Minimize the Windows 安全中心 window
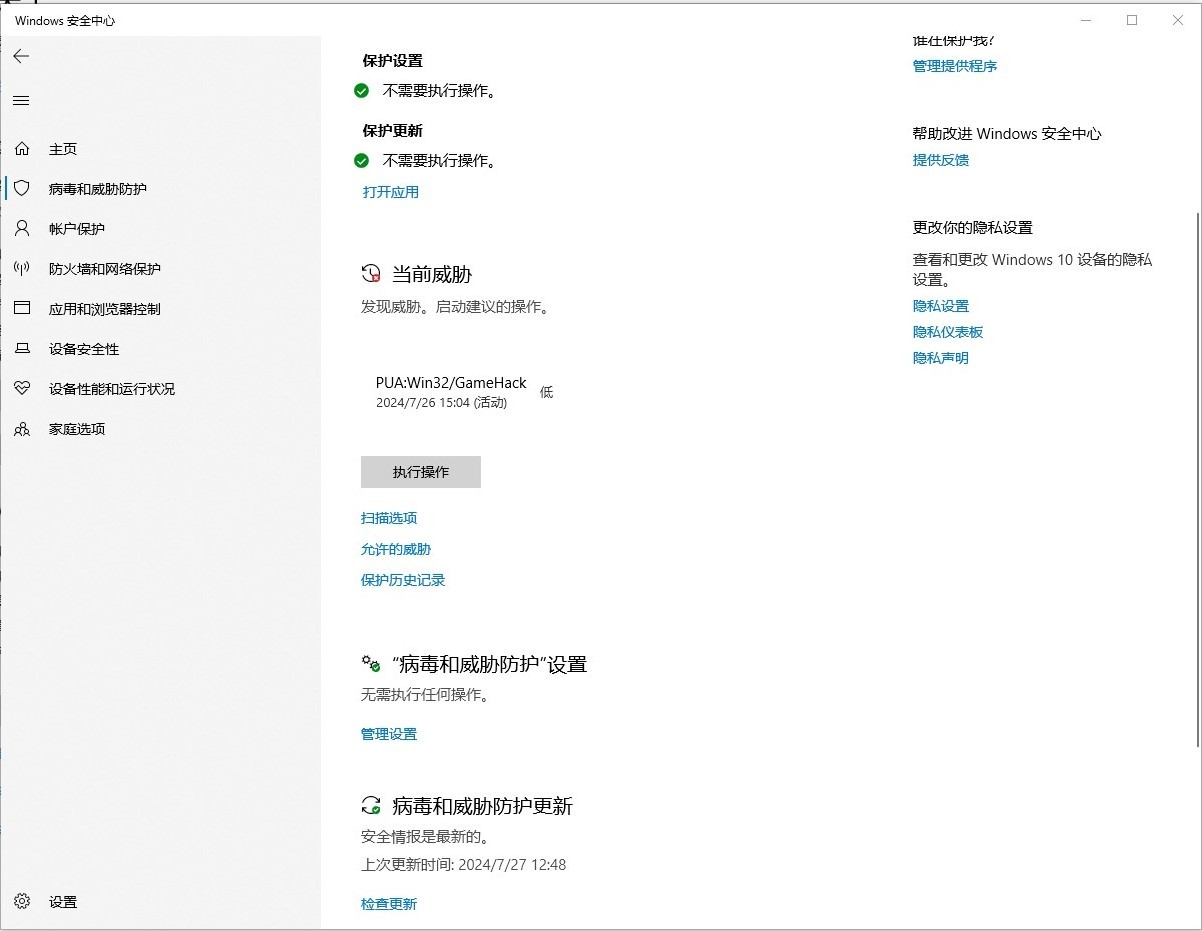Image resolution: width=1202 pixels, height=931 pixels. coord(1086,20)
